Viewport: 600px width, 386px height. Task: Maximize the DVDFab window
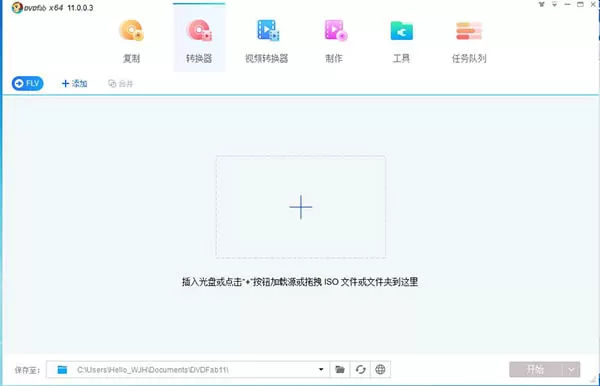[580, 5]
